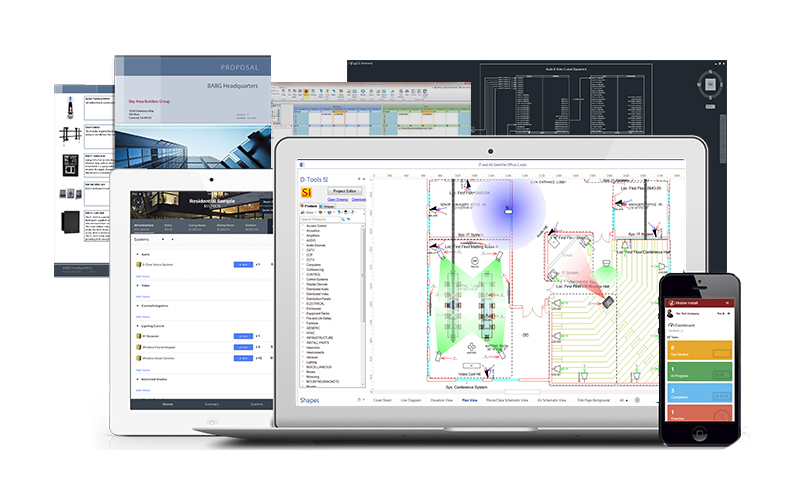
Task: Select the Video Conf HE device shape
Action: 471,366
